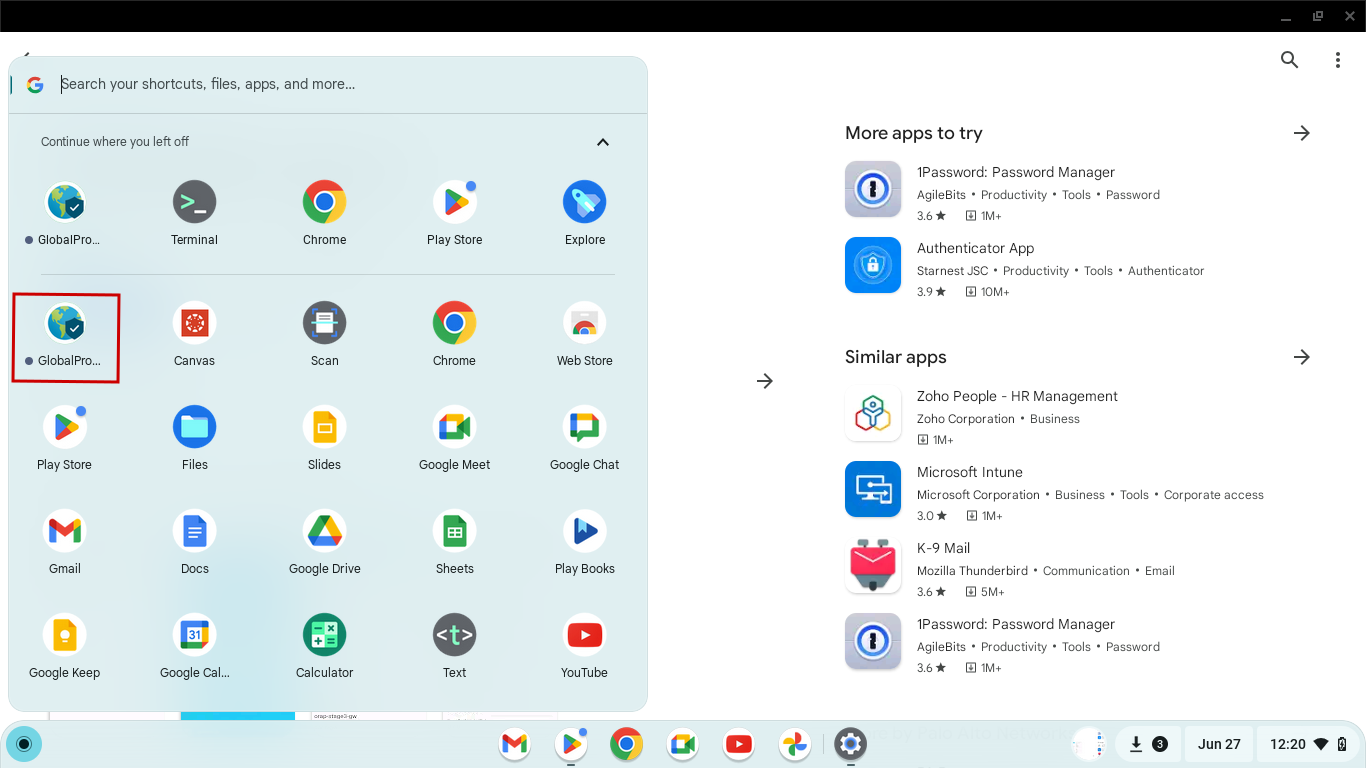
Task: Launch YouTube from the launcher grid
Action: coord(585,647)
